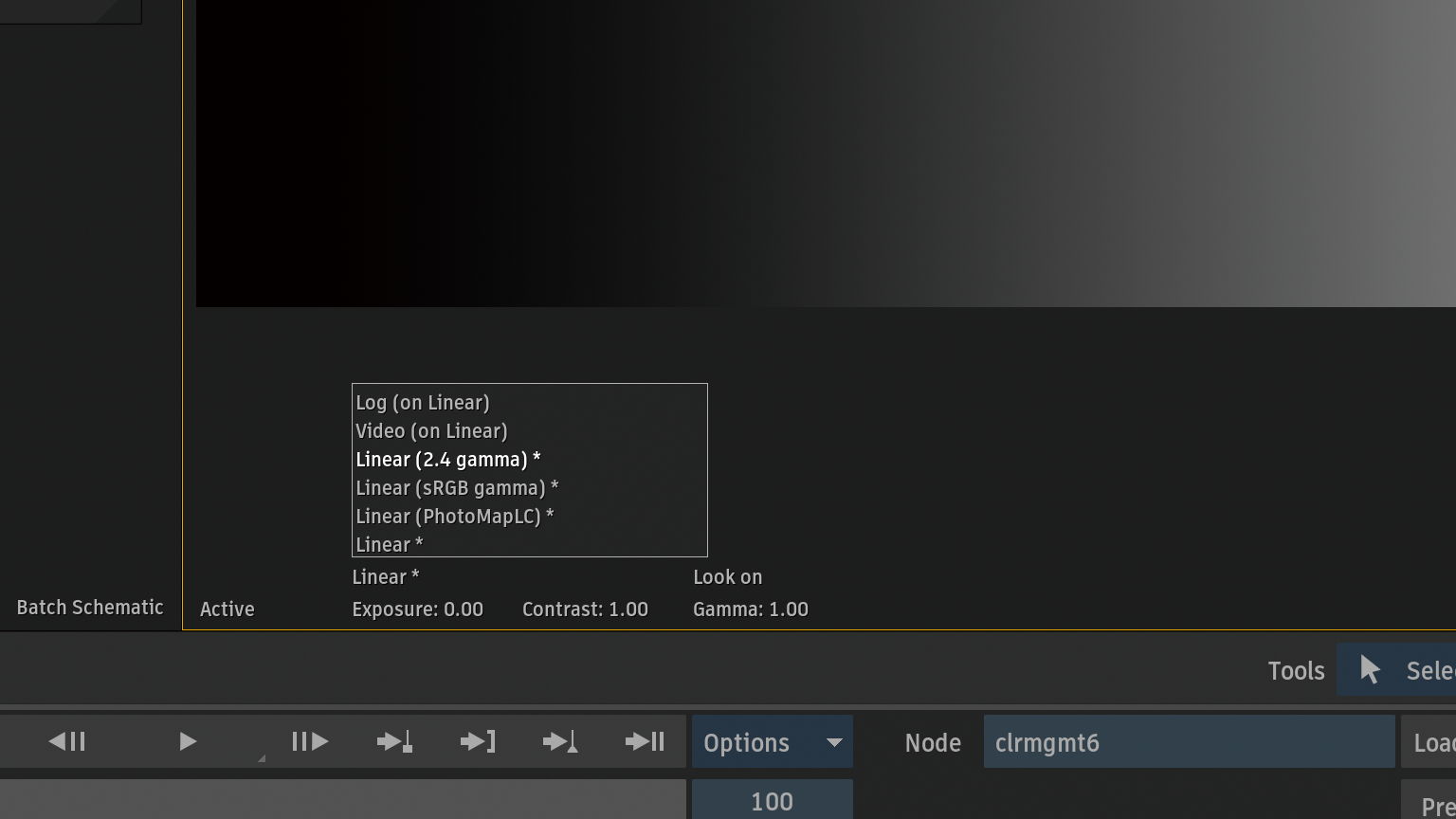Step forward one frame
Viewport: 1456px width, 819px height.
click(x=309, y=741)
